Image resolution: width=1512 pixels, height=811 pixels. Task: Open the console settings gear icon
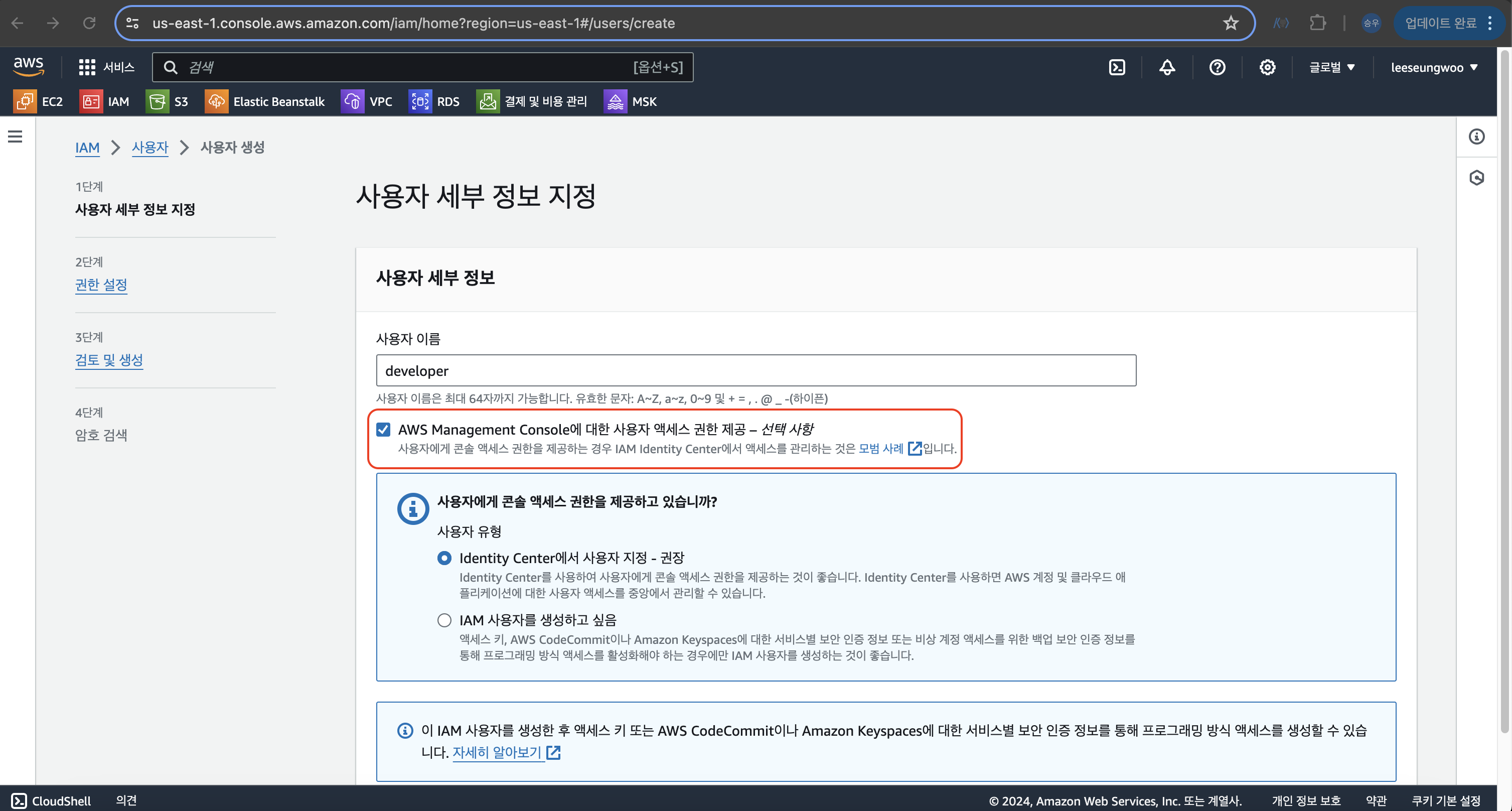1267,68
